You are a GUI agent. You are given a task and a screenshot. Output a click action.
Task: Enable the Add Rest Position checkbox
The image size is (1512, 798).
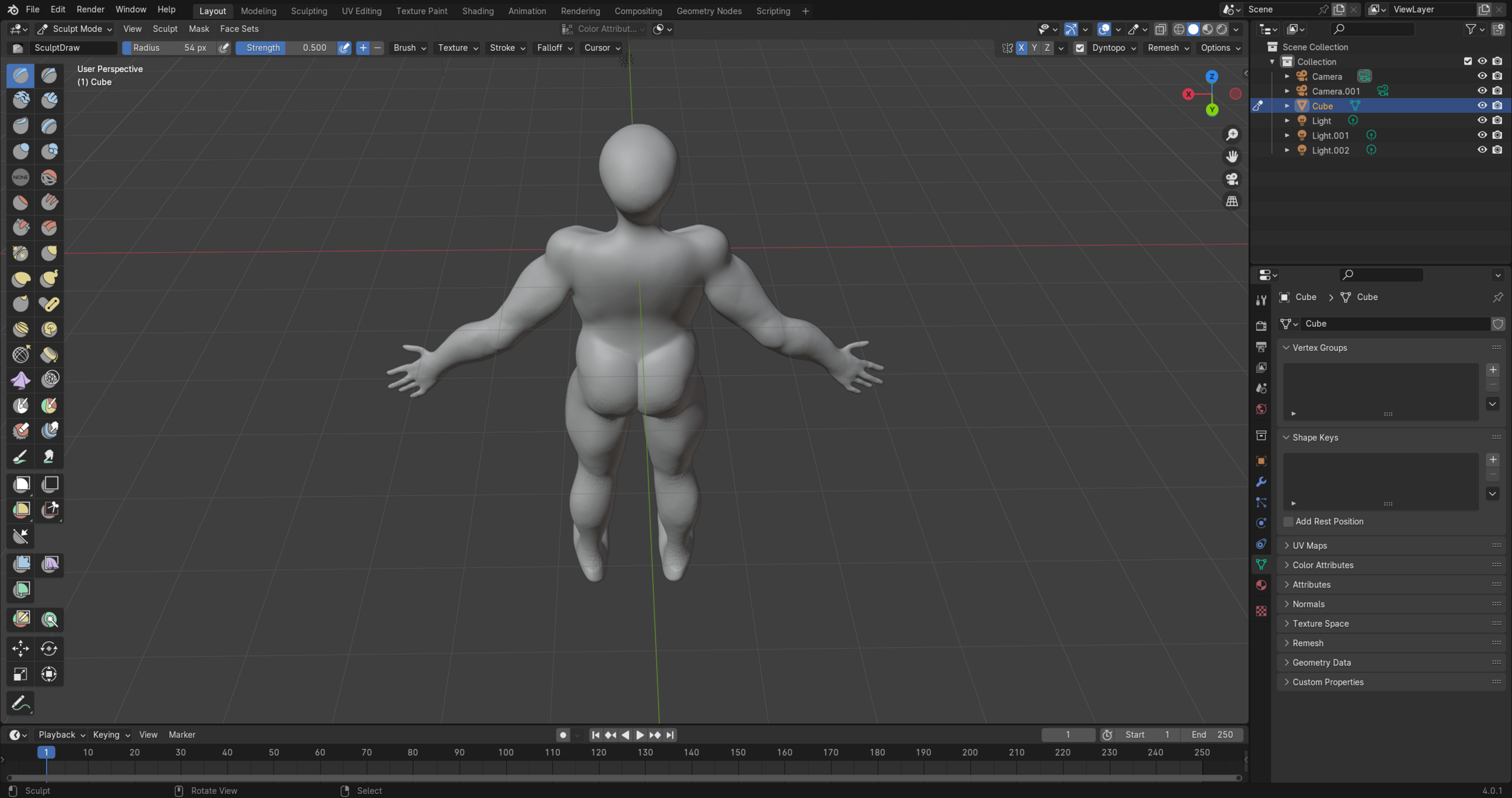(1288, 522)
